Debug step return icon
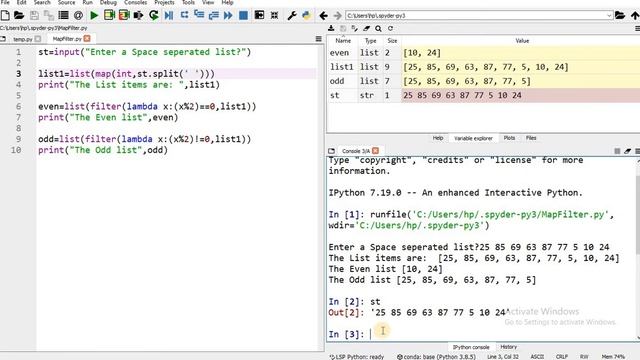640x360 pixels. coord(213,16)
